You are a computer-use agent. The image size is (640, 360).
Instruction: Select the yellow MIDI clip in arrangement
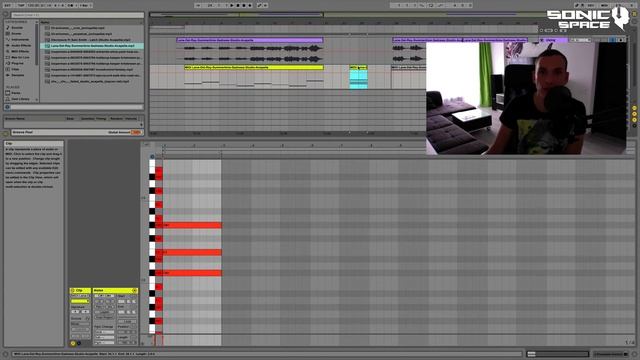pos(254,67)
